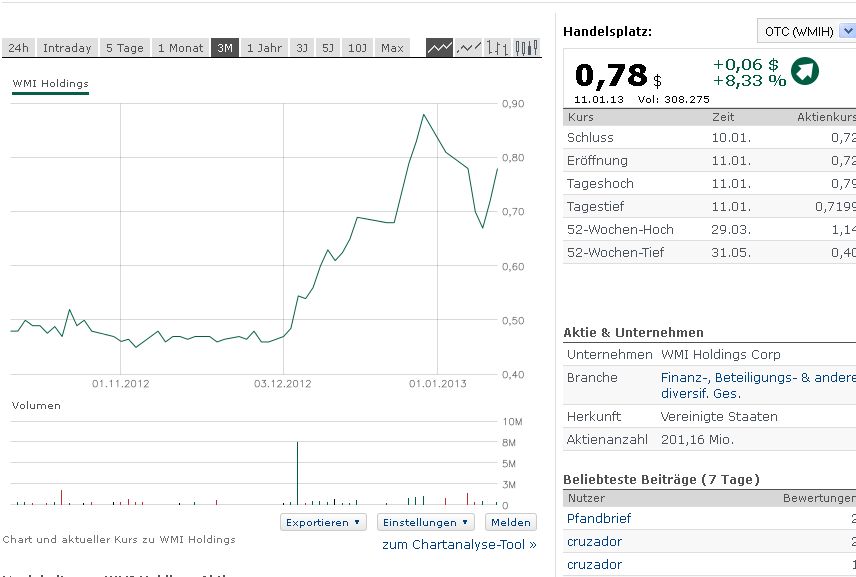This screenshot has width=856, height=577.
Task: Open the first cruzador user link
Action: (x=594, y=542)
